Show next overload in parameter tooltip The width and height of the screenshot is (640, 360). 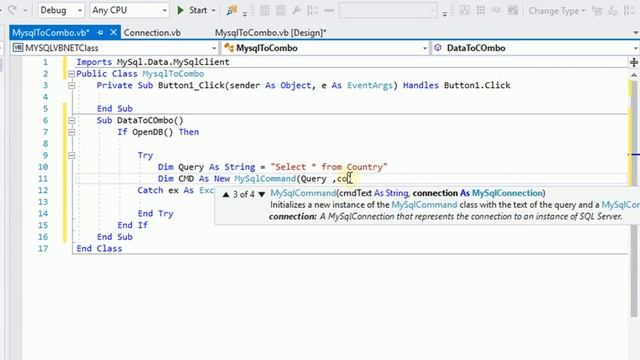pyautogui.click(x=262, y=194)
